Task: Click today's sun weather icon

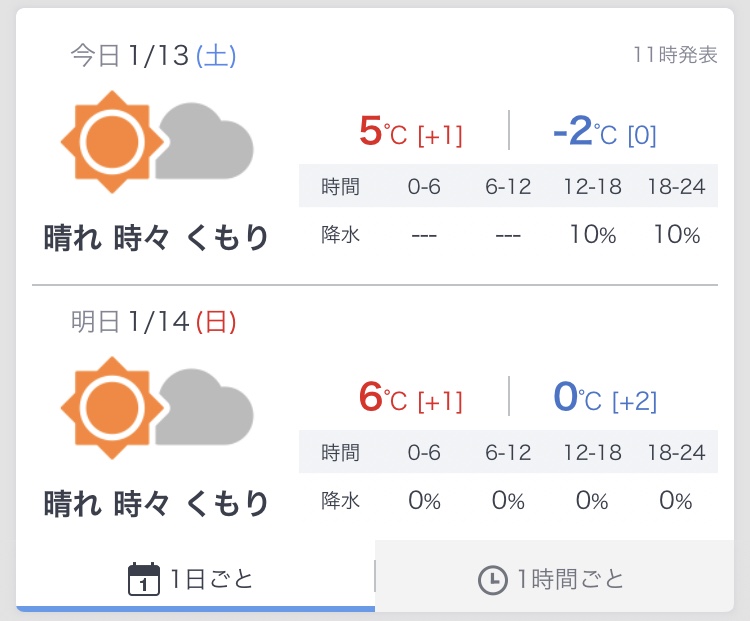Action: pyautogui.click(x=108, y=142)
